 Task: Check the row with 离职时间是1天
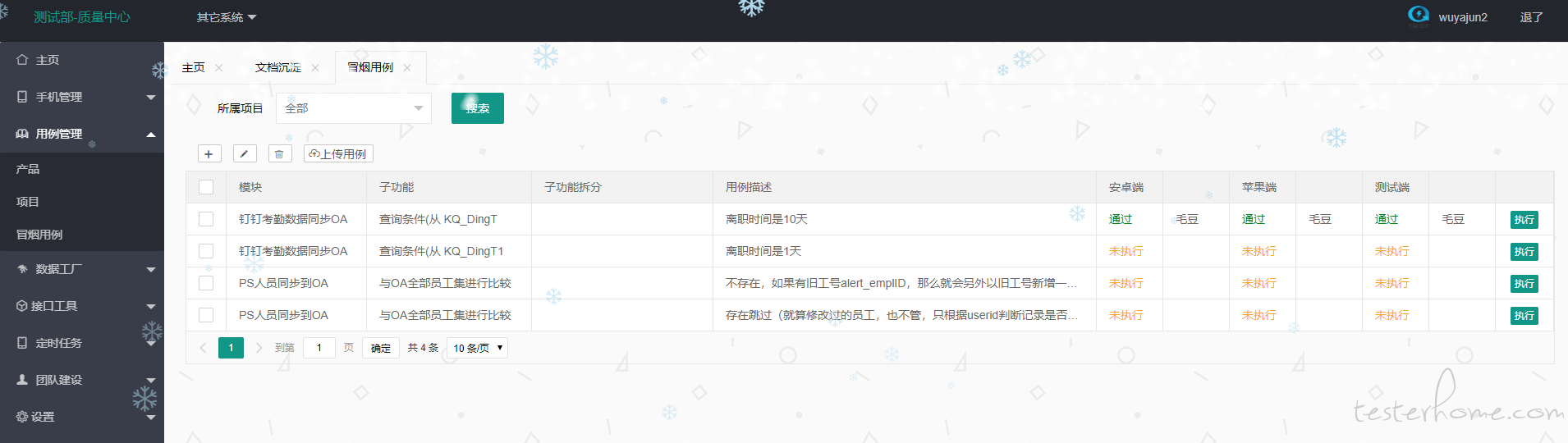click(x=206, y=251)
